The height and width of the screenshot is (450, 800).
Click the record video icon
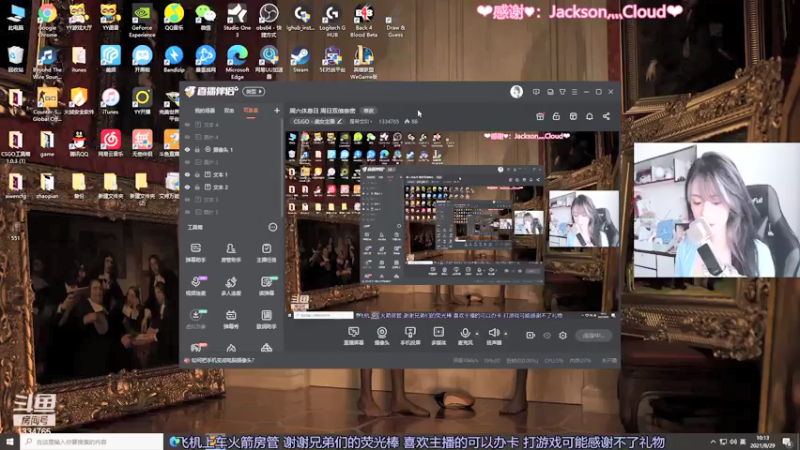(x=531, y=335)
